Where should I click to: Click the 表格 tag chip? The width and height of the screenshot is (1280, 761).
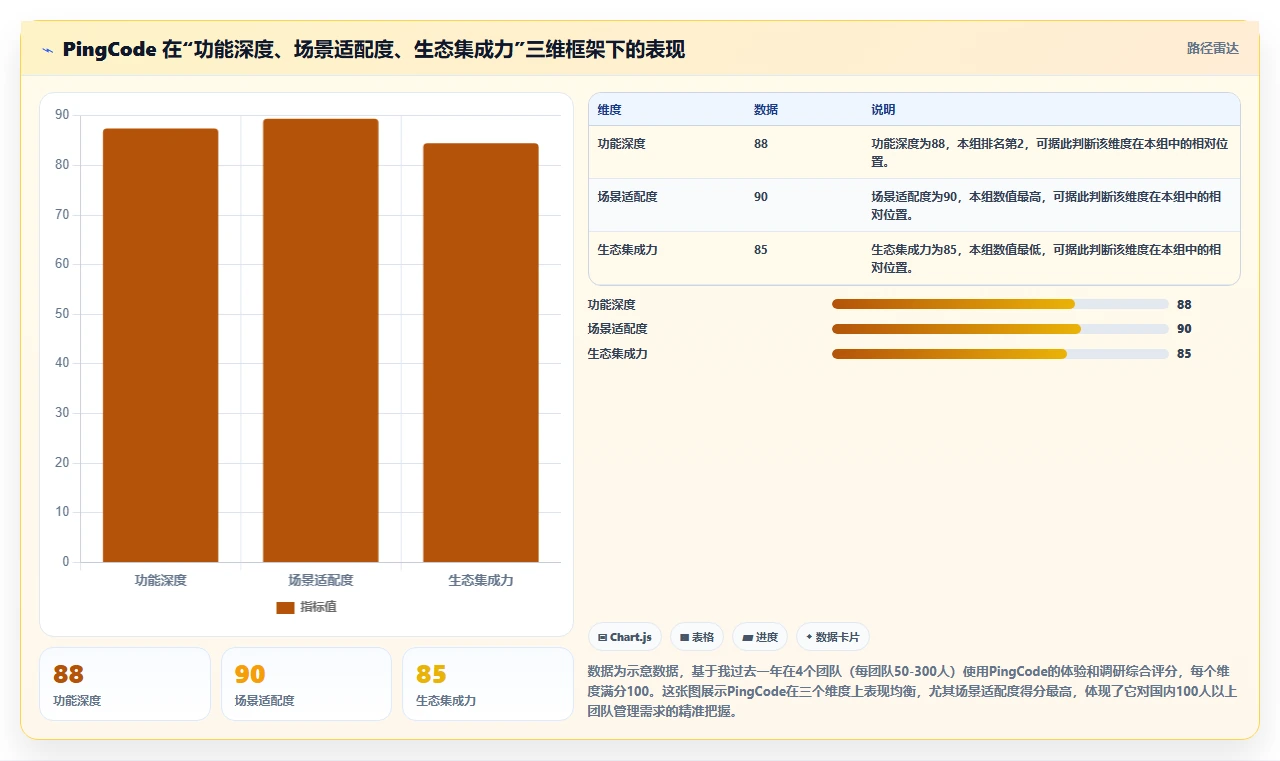697,637
